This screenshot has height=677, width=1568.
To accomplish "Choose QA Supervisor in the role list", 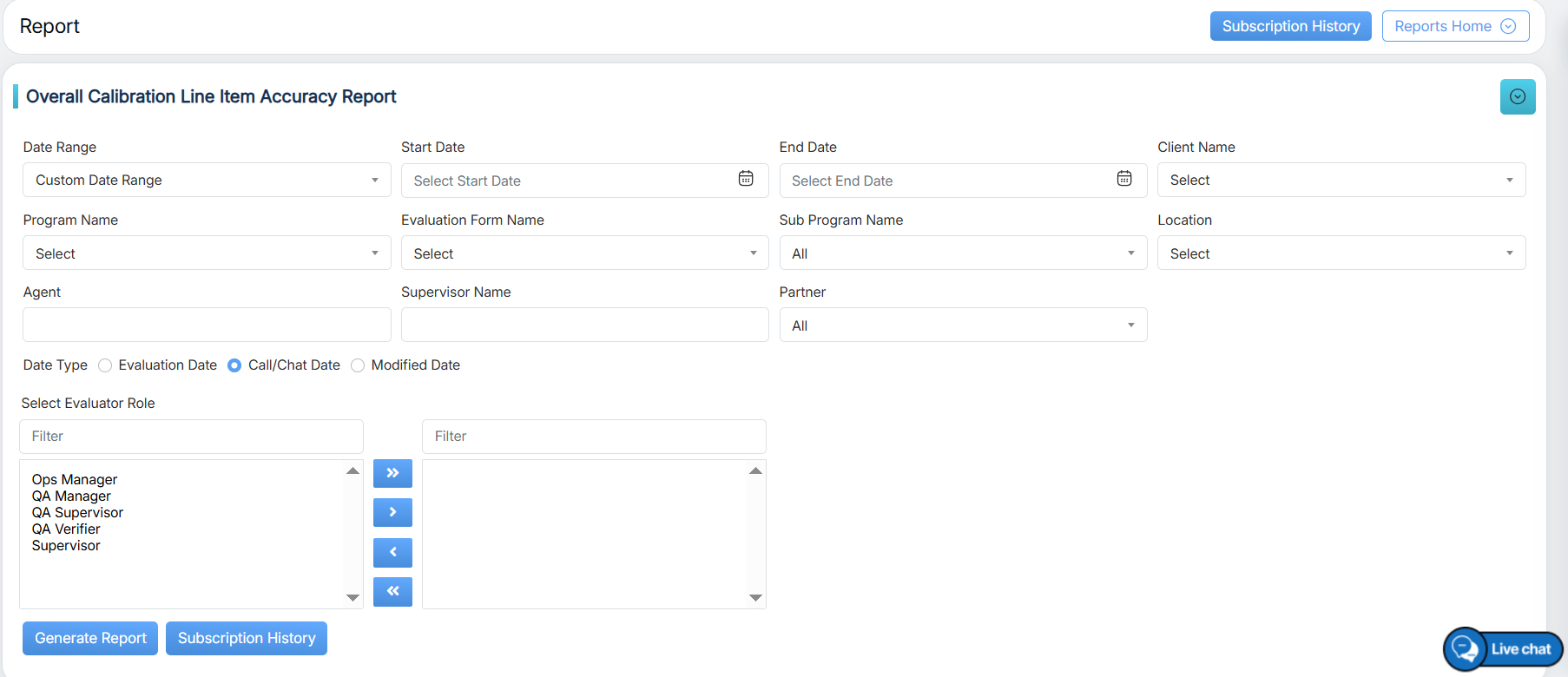I will [x=78, y=513].
